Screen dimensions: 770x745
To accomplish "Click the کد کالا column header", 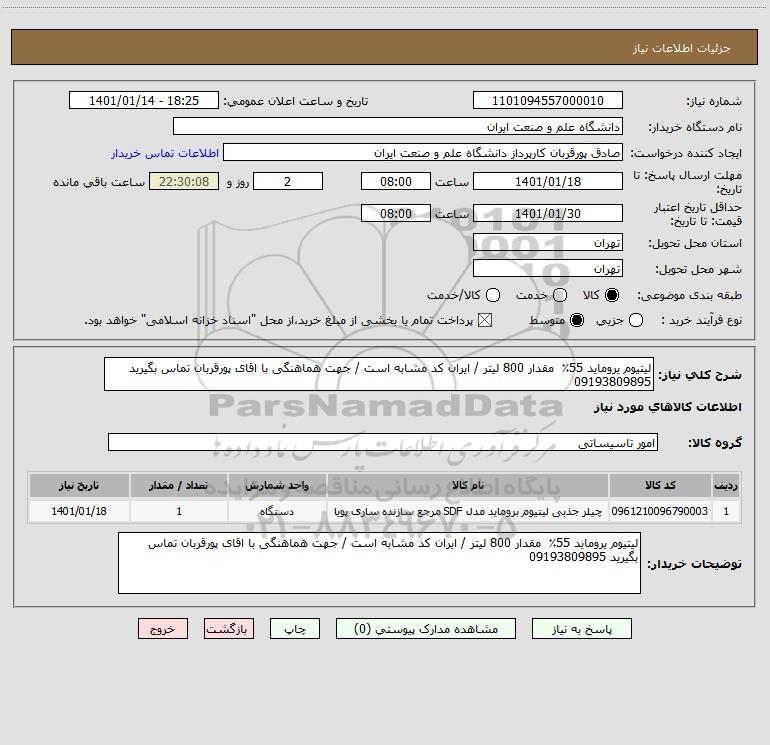I will coord(660,485).
